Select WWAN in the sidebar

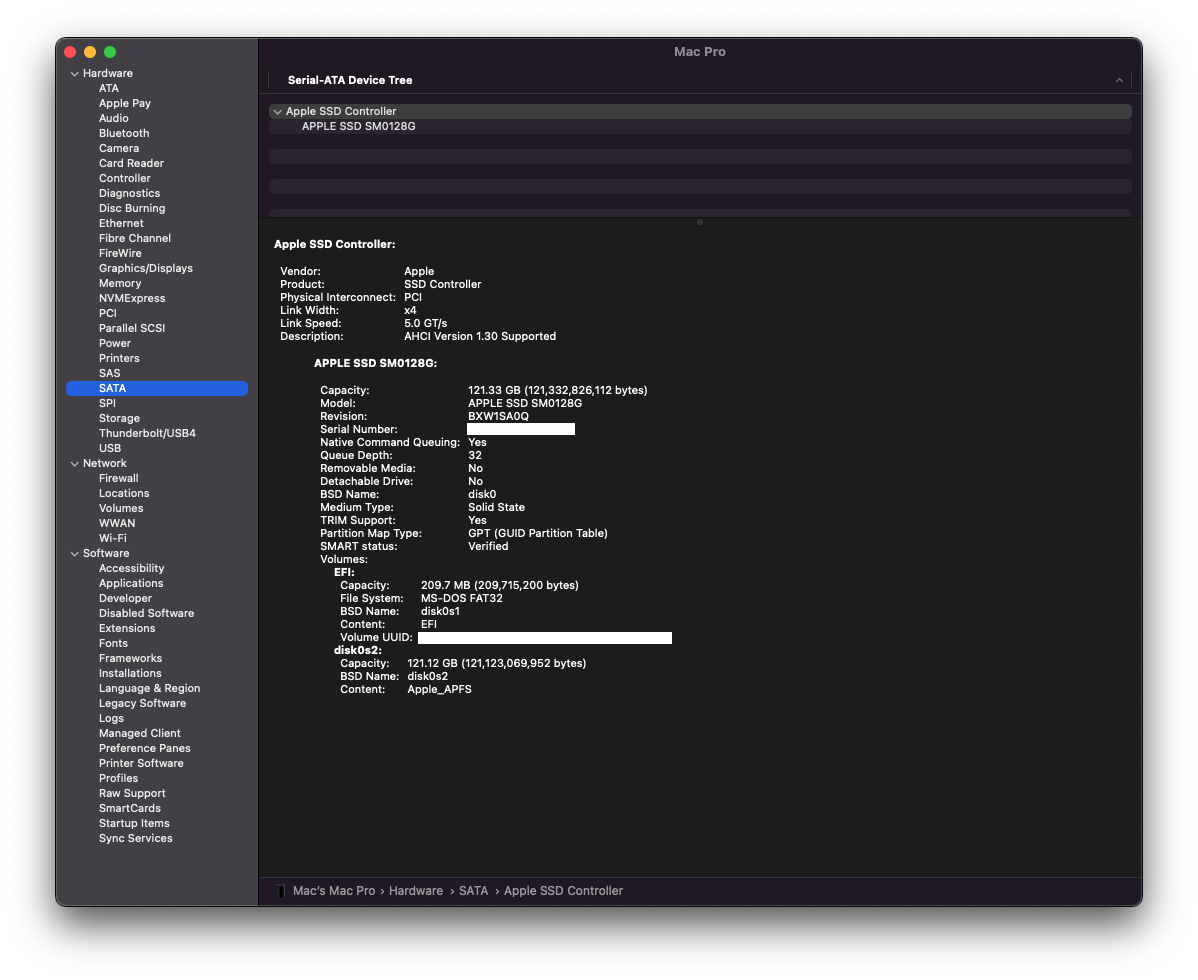click(x=117, y=523)
